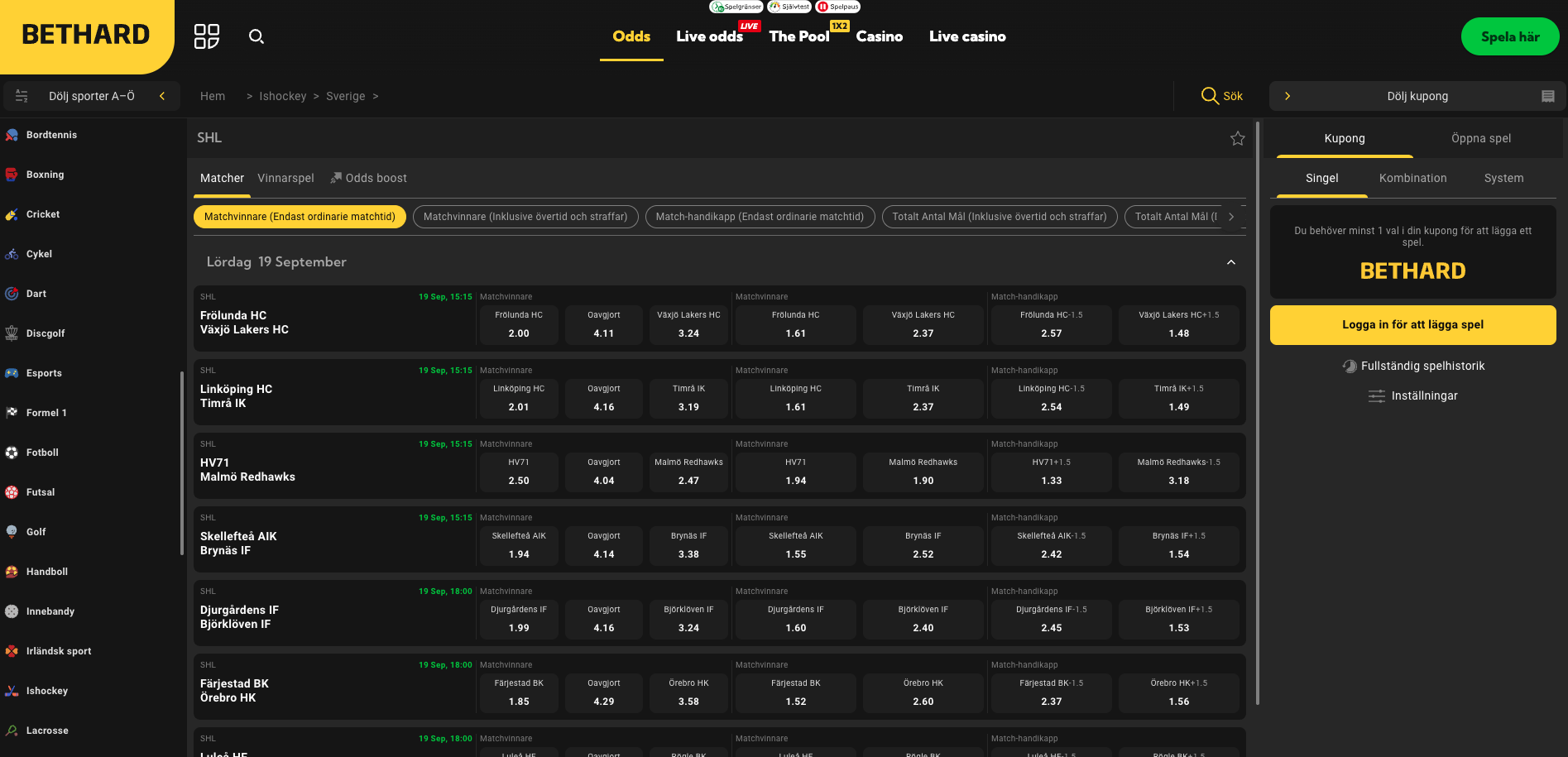This screenshot has height=757, width=1568.
Task: Select Totalt Antal Mål (Inklusive övertid) filter
Action: 1000,217
